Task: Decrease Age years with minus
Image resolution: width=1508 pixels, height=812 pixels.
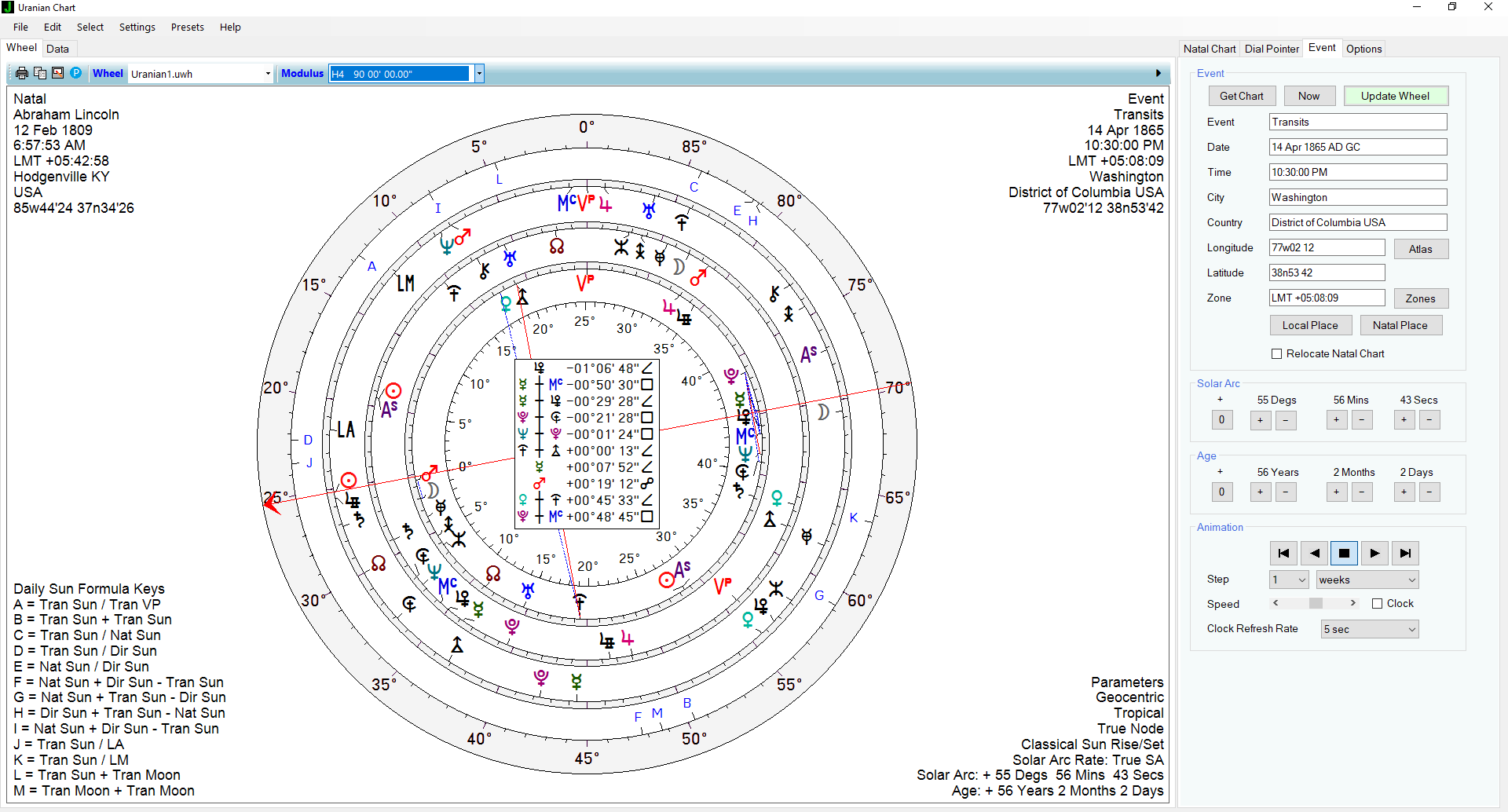Action: [x=1286, y=492]
